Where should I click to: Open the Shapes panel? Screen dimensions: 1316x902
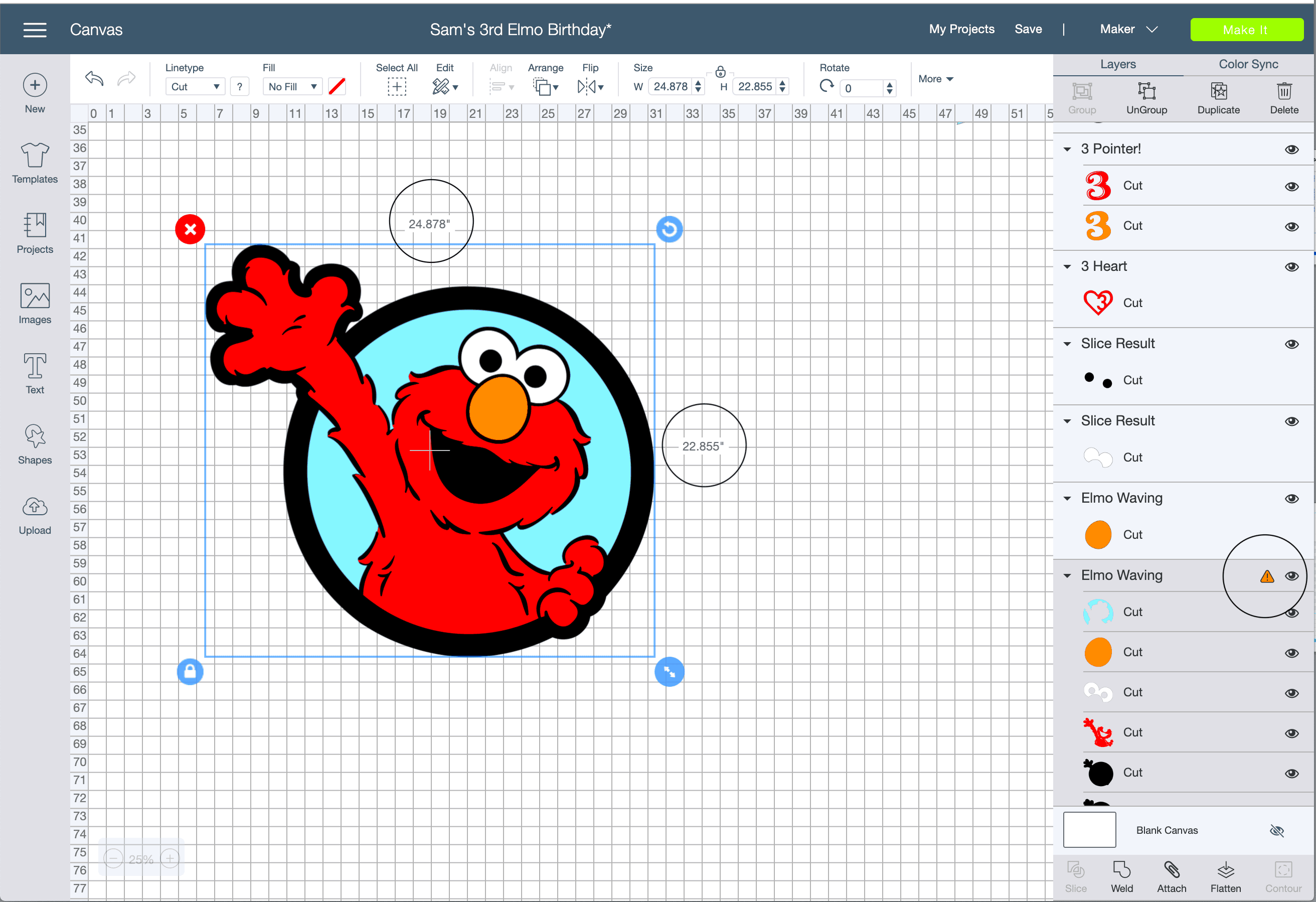point(35,444)
